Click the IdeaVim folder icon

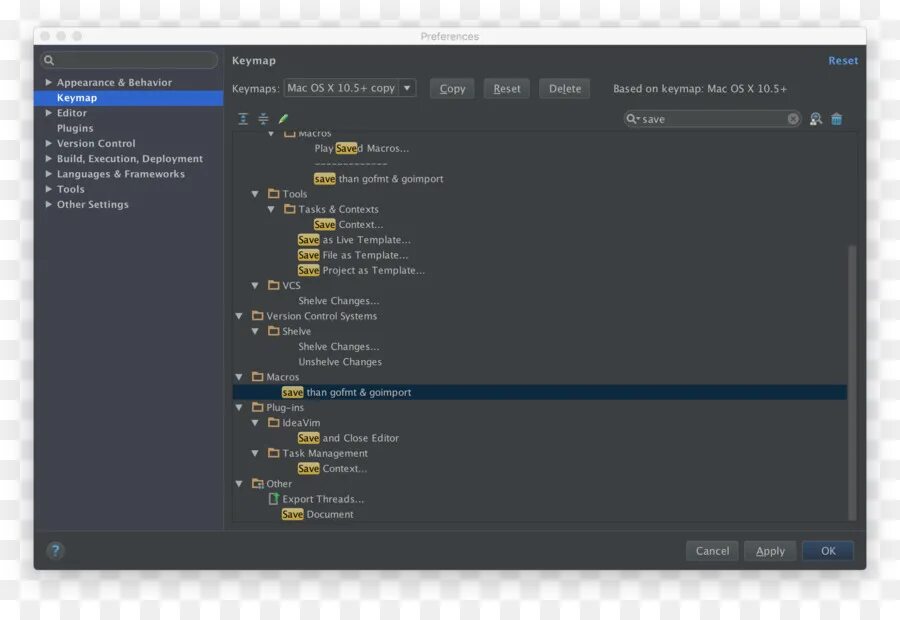(x=274, y=423)
